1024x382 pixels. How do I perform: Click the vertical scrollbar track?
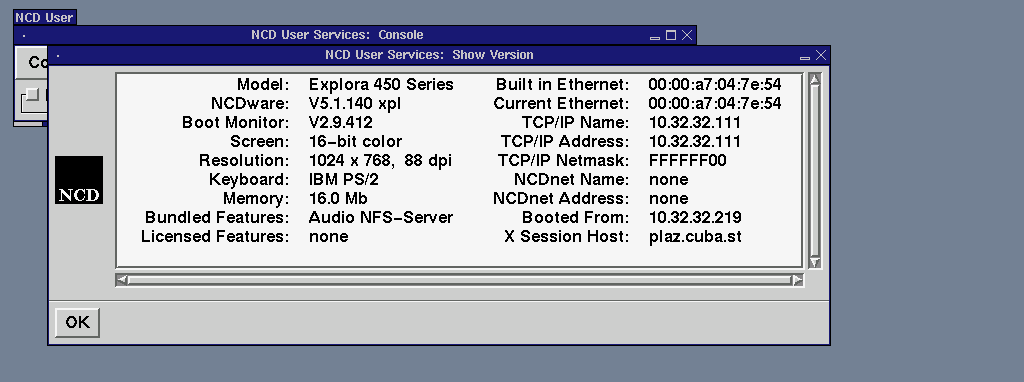[814, 171]
